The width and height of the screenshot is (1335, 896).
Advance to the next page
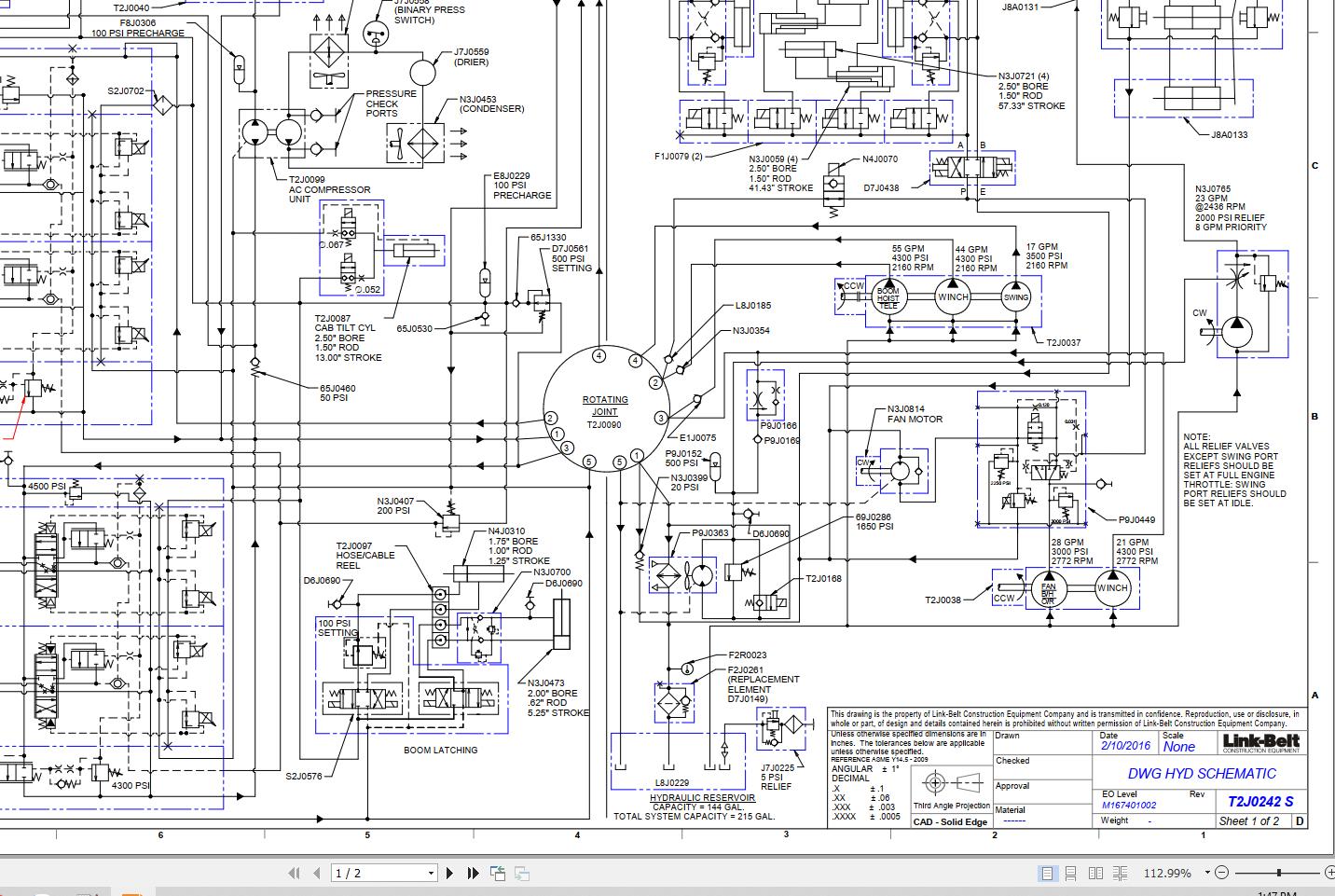click(x=450, y=873)
